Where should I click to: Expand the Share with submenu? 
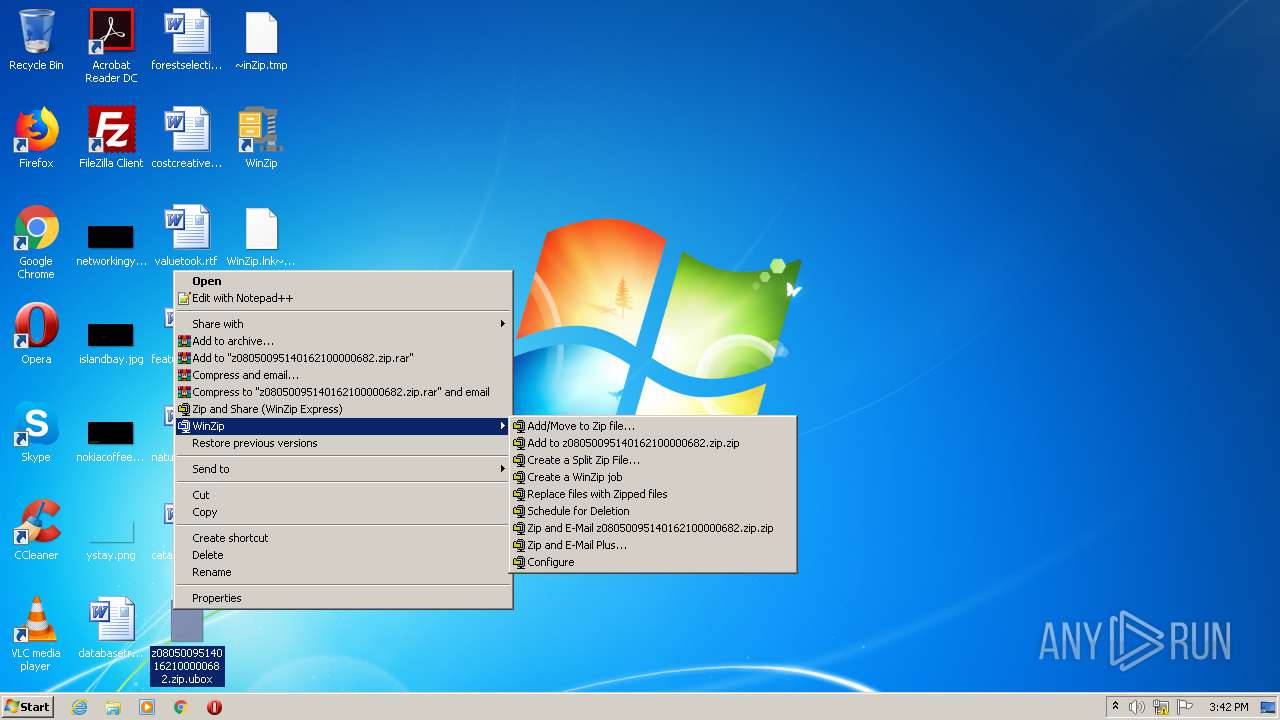[x=343, y=324]
